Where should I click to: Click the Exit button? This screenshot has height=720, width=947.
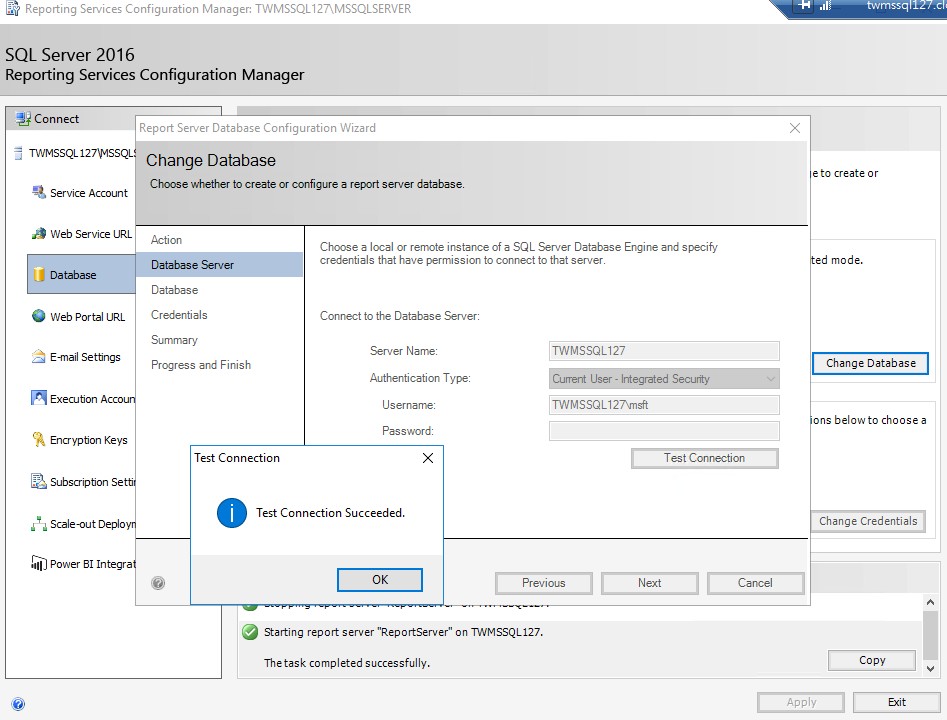click(897, 702)
